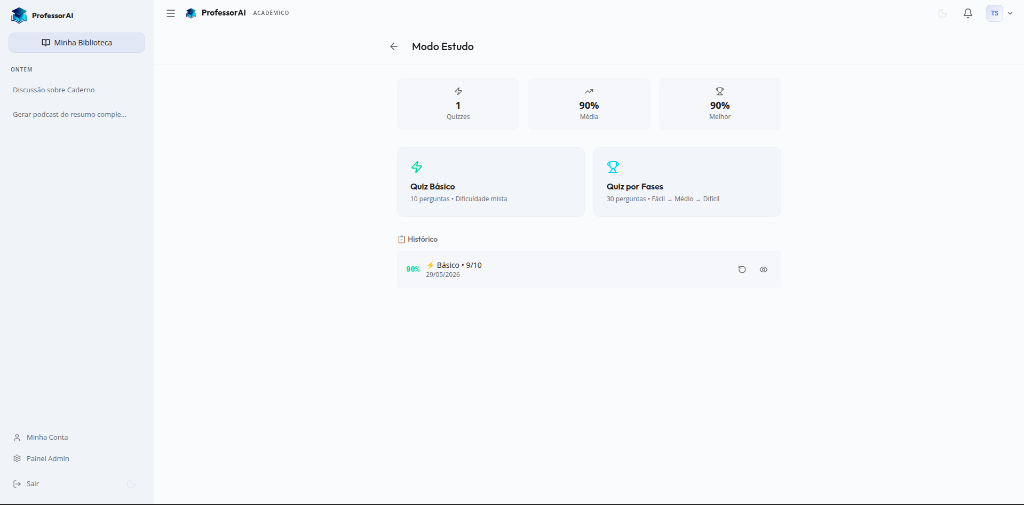
Task: Open the TS user avatar menu
Action: click(x=994, y=13)
